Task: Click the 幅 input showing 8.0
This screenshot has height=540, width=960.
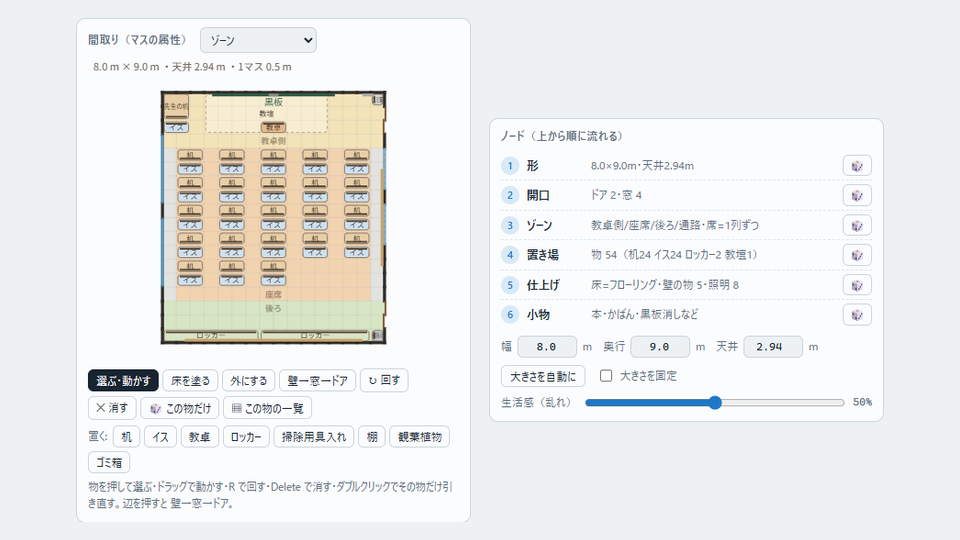Action: pos(547,347)
